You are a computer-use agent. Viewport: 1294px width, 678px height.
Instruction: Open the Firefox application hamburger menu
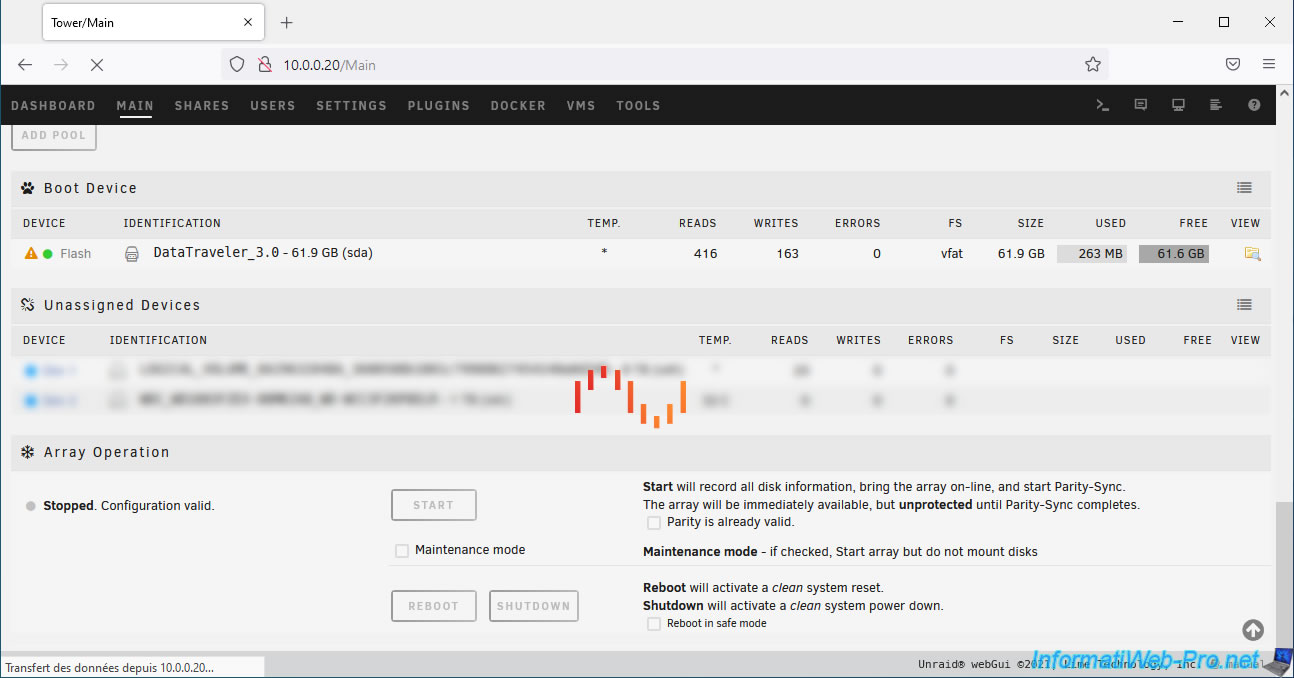coord(1269,64)
